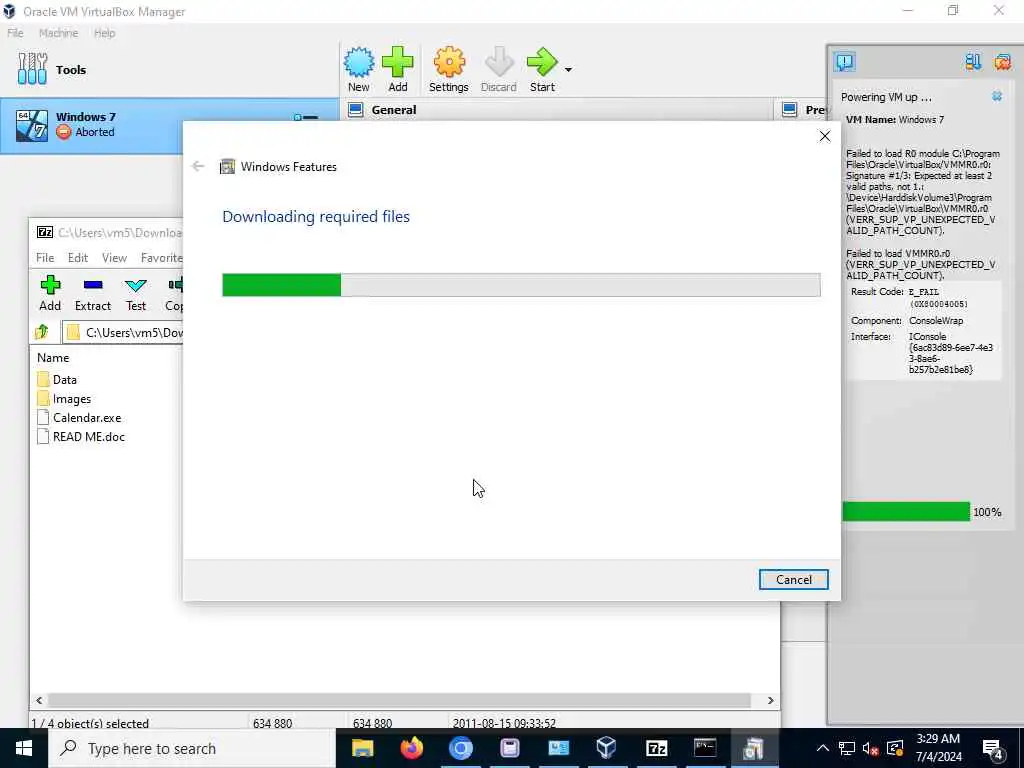The image size is (1024, 768).
Task: Show hidden system tray icons
Action: click(823, 748)
